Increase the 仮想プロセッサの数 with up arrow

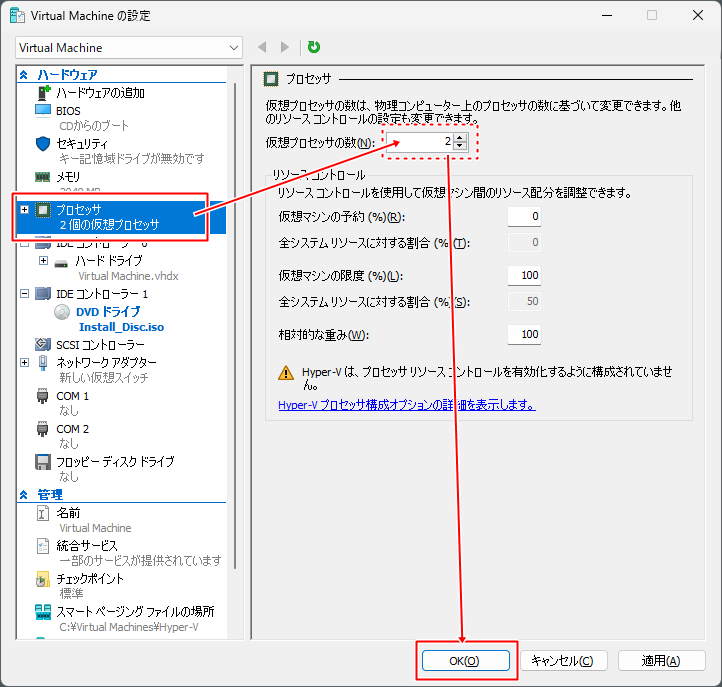coord(459,138)
